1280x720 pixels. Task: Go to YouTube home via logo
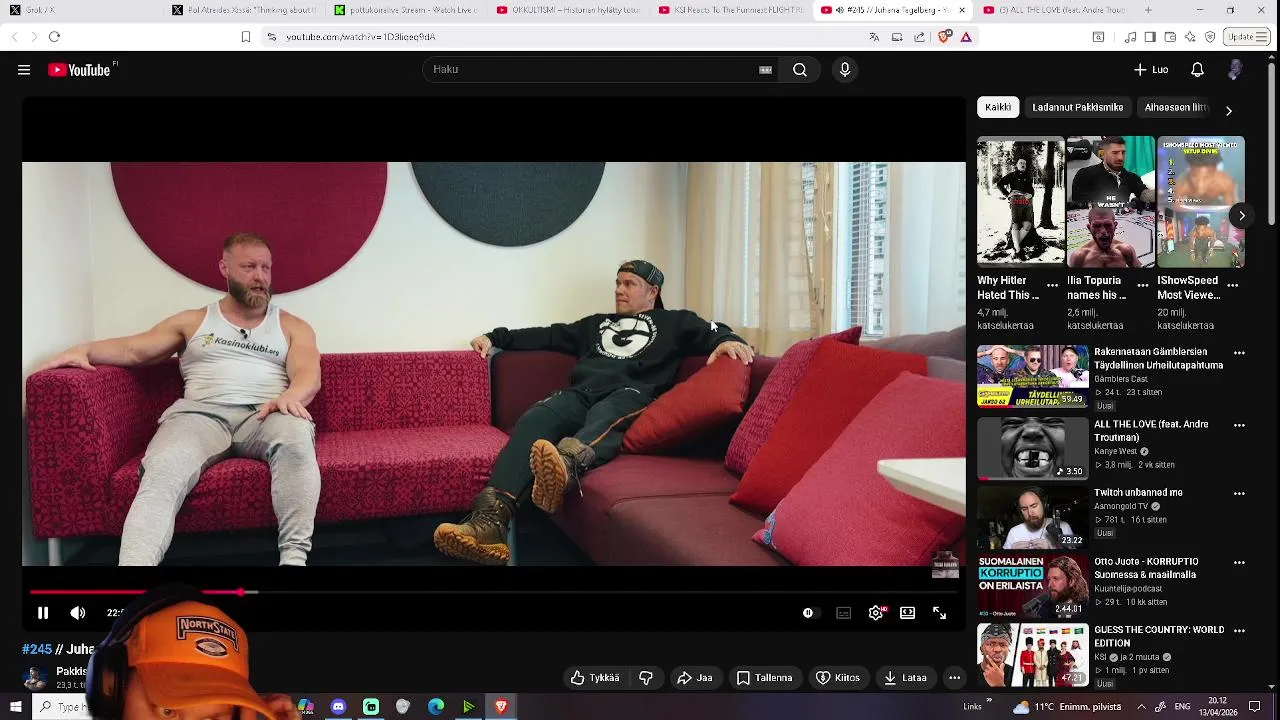(x=80, y=70)
